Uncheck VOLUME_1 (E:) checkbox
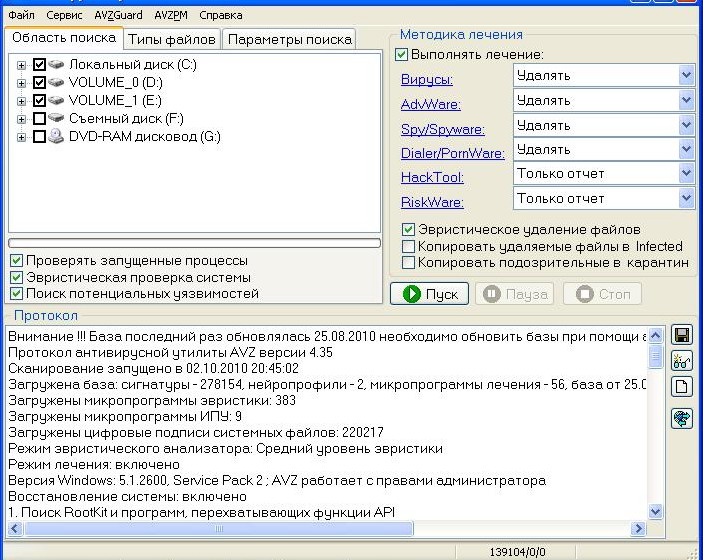The width and height of the screenshot is (703, 560). 39,100
